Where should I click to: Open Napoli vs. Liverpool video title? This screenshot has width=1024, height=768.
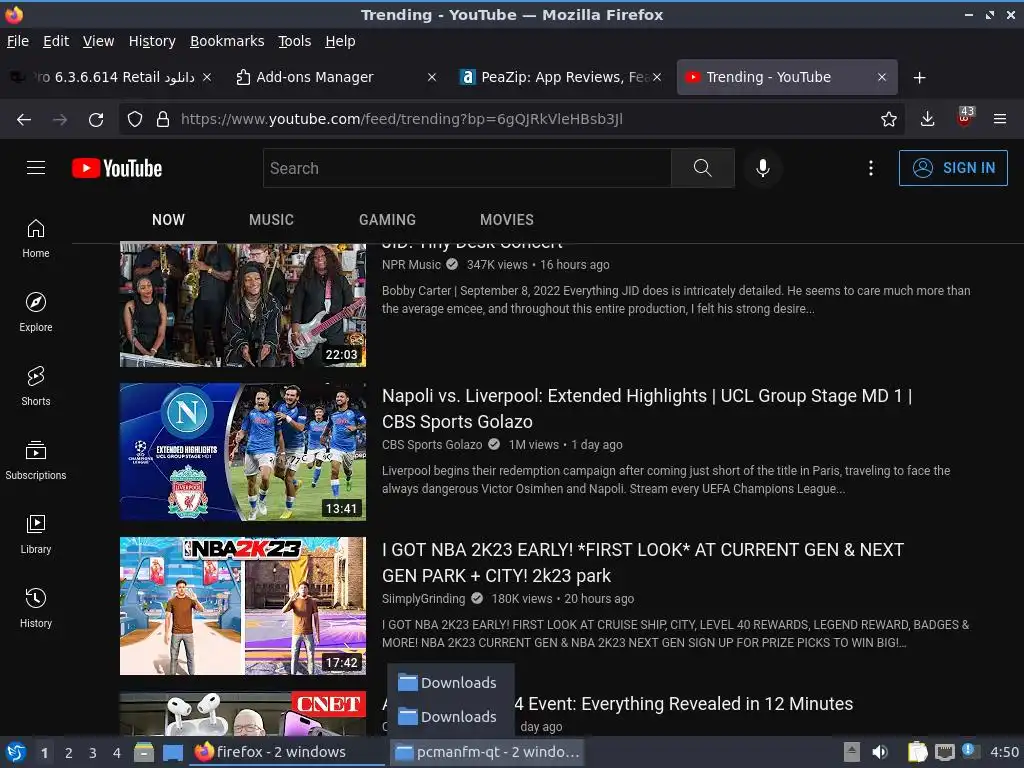[647, 408]
